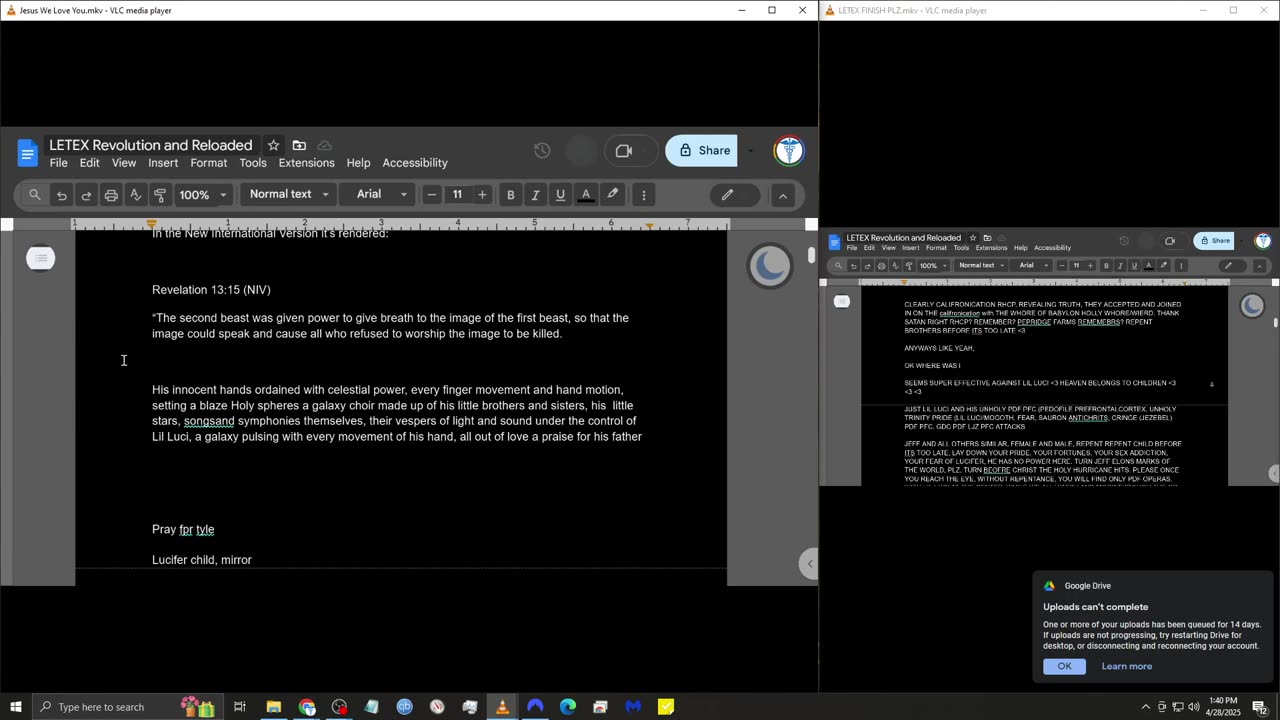Click the Share button in the right window

(x=1214, y=240)
